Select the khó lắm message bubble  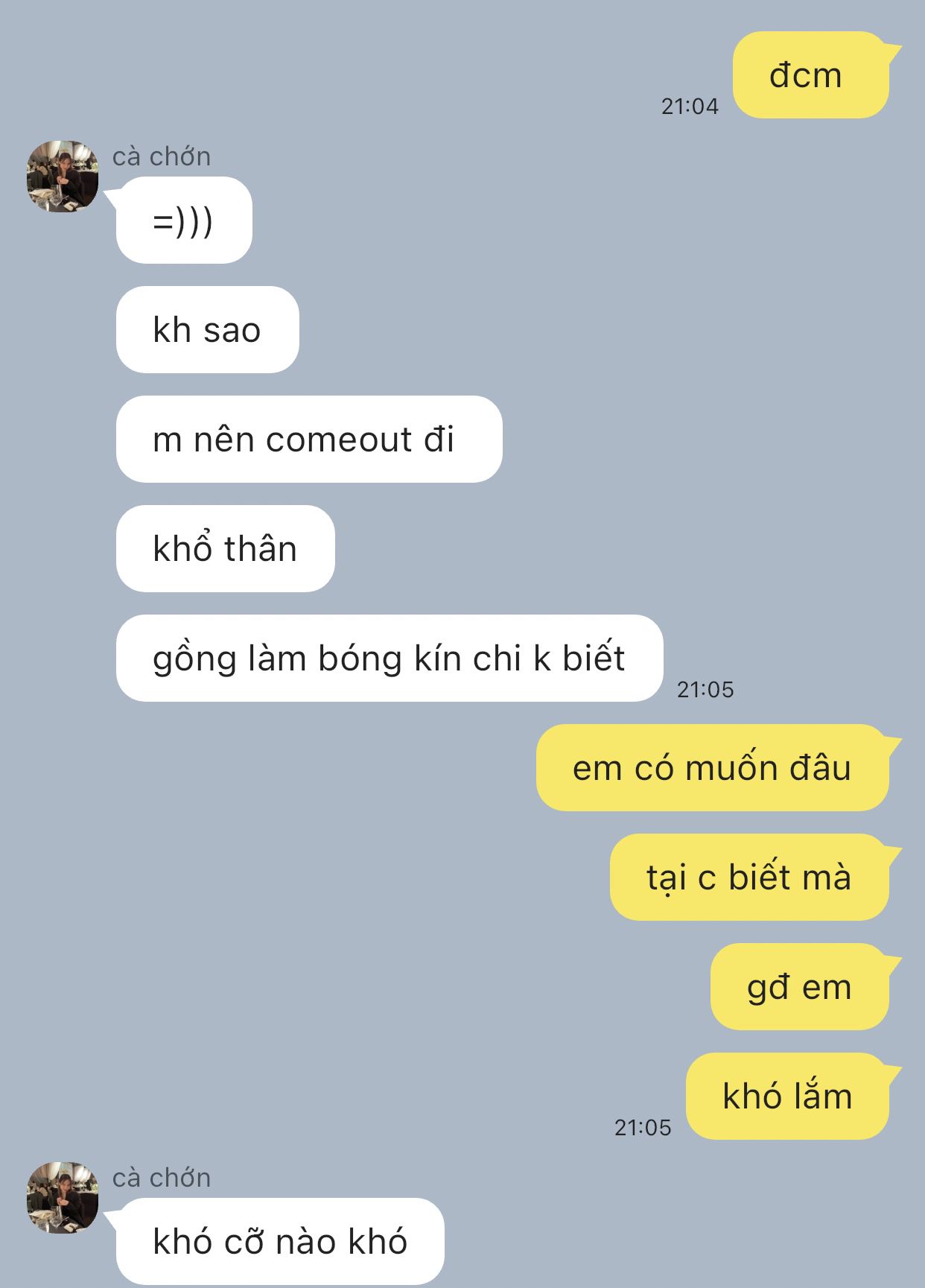tap(787, 1096)
